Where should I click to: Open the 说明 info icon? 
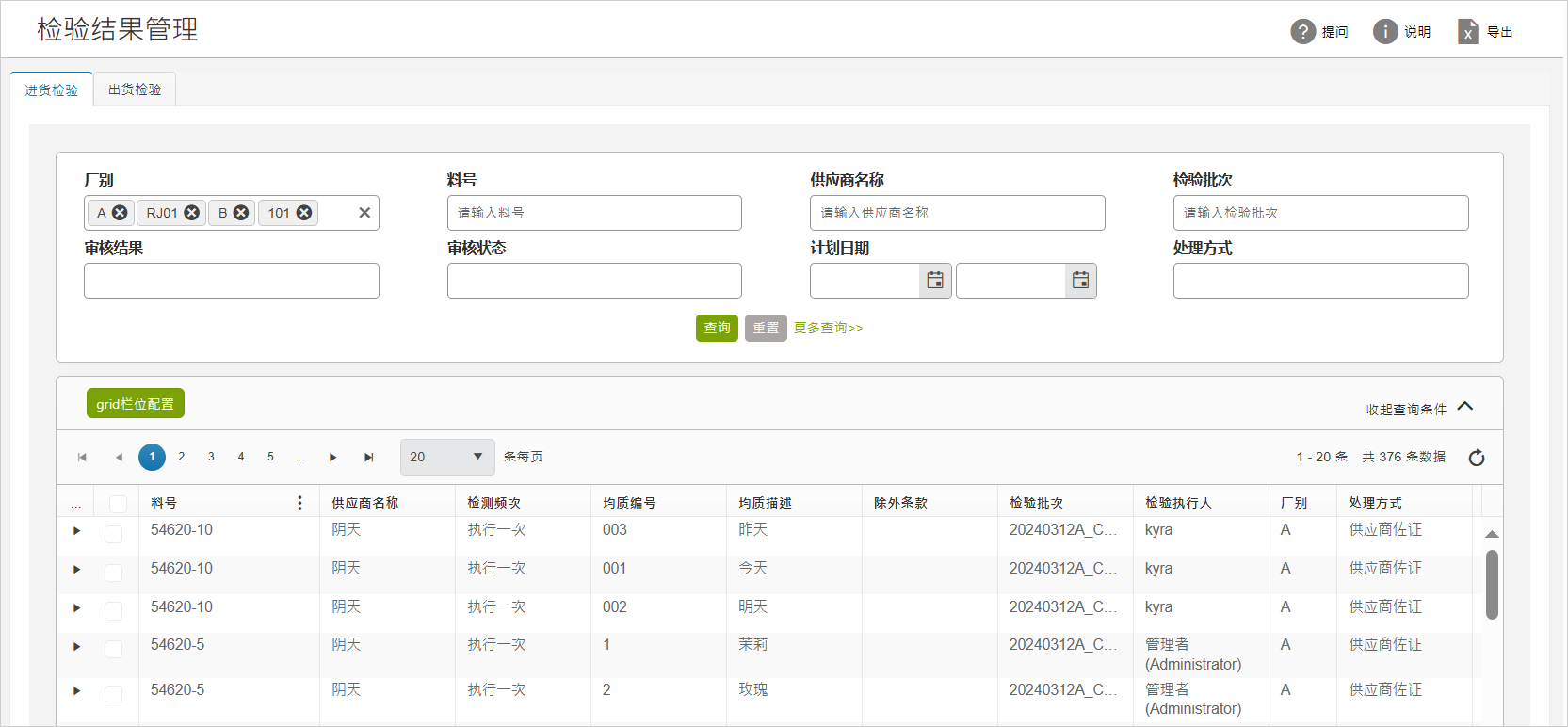coord(1385,31)
